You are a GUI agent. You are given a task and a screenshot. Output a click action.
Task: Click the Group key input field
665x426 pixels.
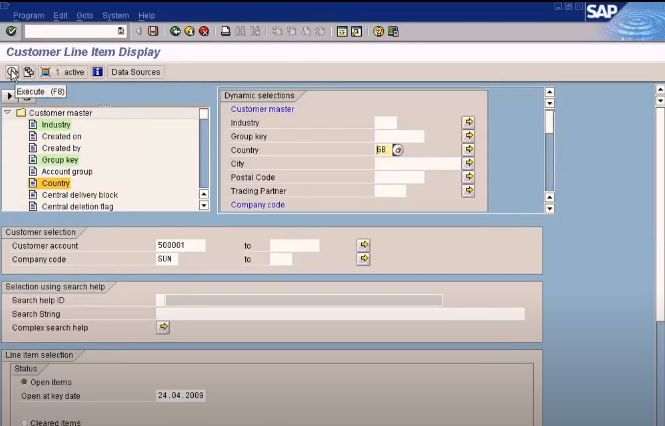399,136
